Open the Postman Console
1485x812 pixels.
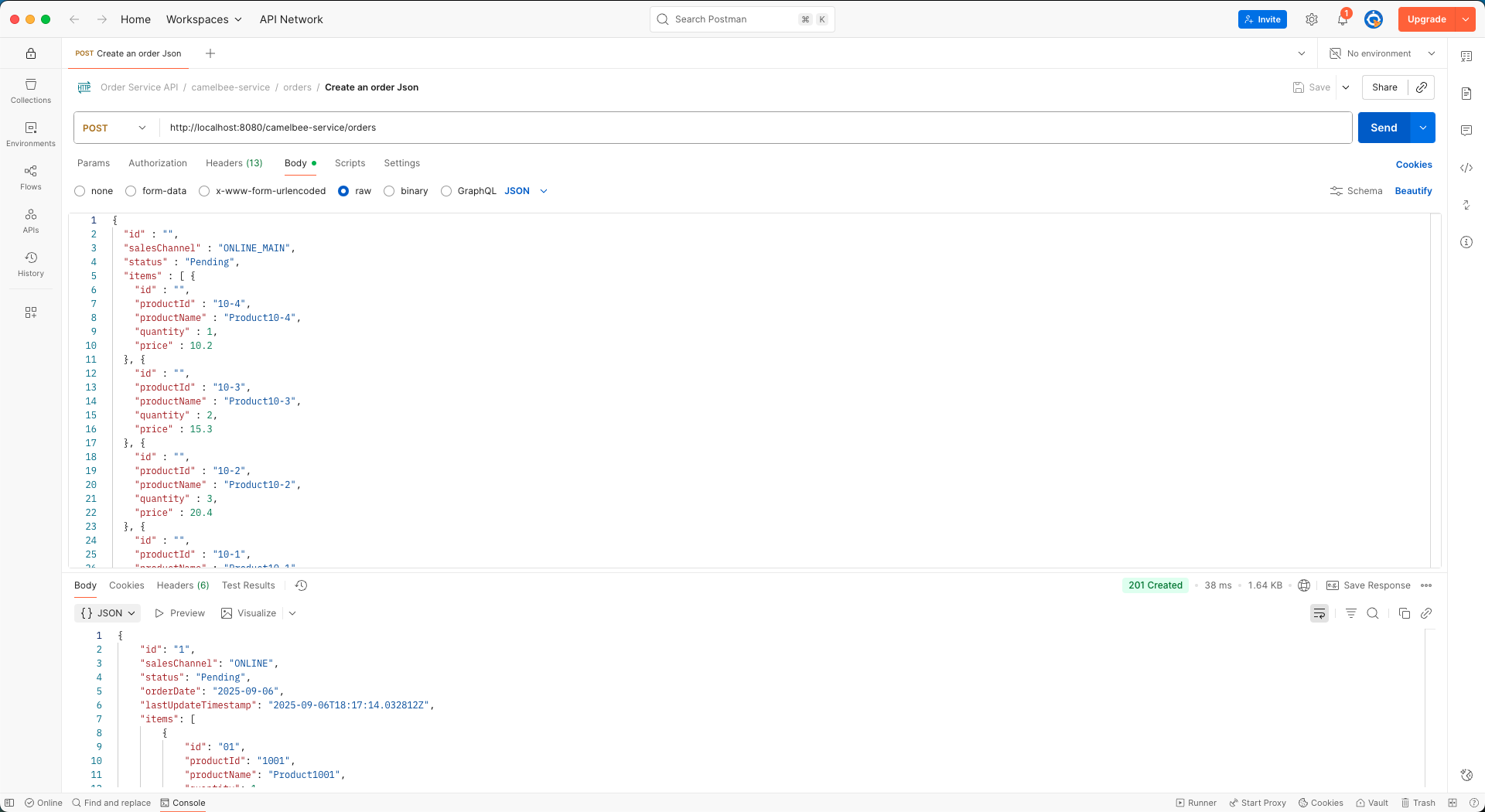point(183,803)
